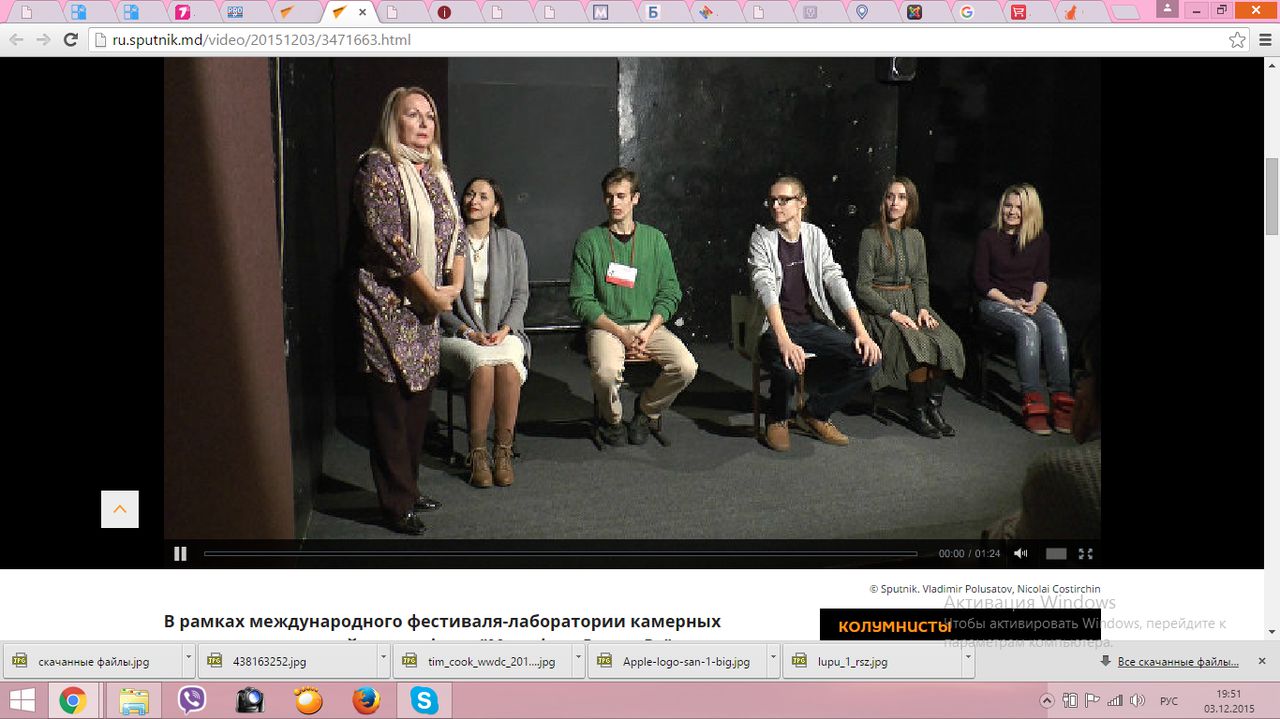Click the video time display 00:00 / 01:24
The height and width of the screenshot is (719, 1280).
[x=969, y=553]
